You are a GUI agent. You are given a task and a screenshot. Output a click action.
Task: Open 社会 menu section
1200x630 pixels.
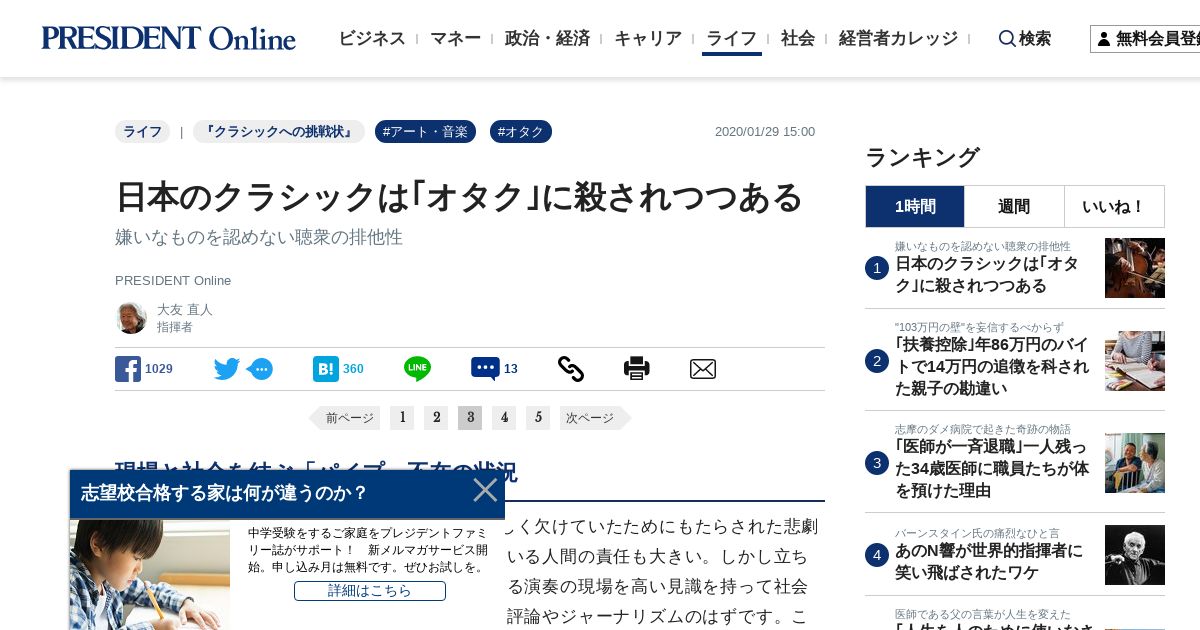[x=798, y=38]
